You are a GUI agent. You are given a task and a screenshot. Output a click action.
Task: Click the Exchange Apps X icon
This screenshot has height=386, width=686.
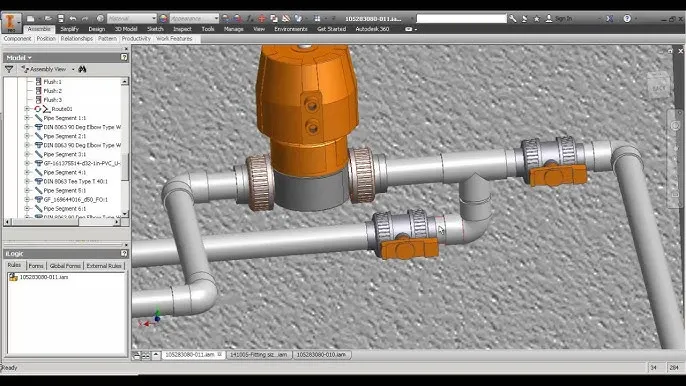pos(610,18)
